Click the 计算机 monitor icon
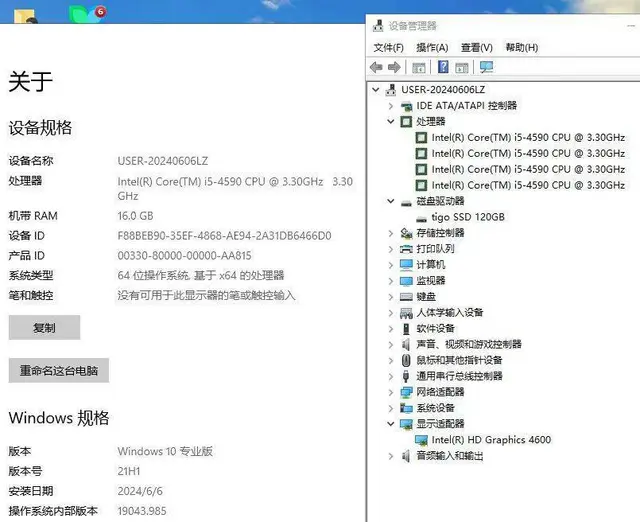The height and width of the screenshot is (522, 640). (x=406, y=265)
